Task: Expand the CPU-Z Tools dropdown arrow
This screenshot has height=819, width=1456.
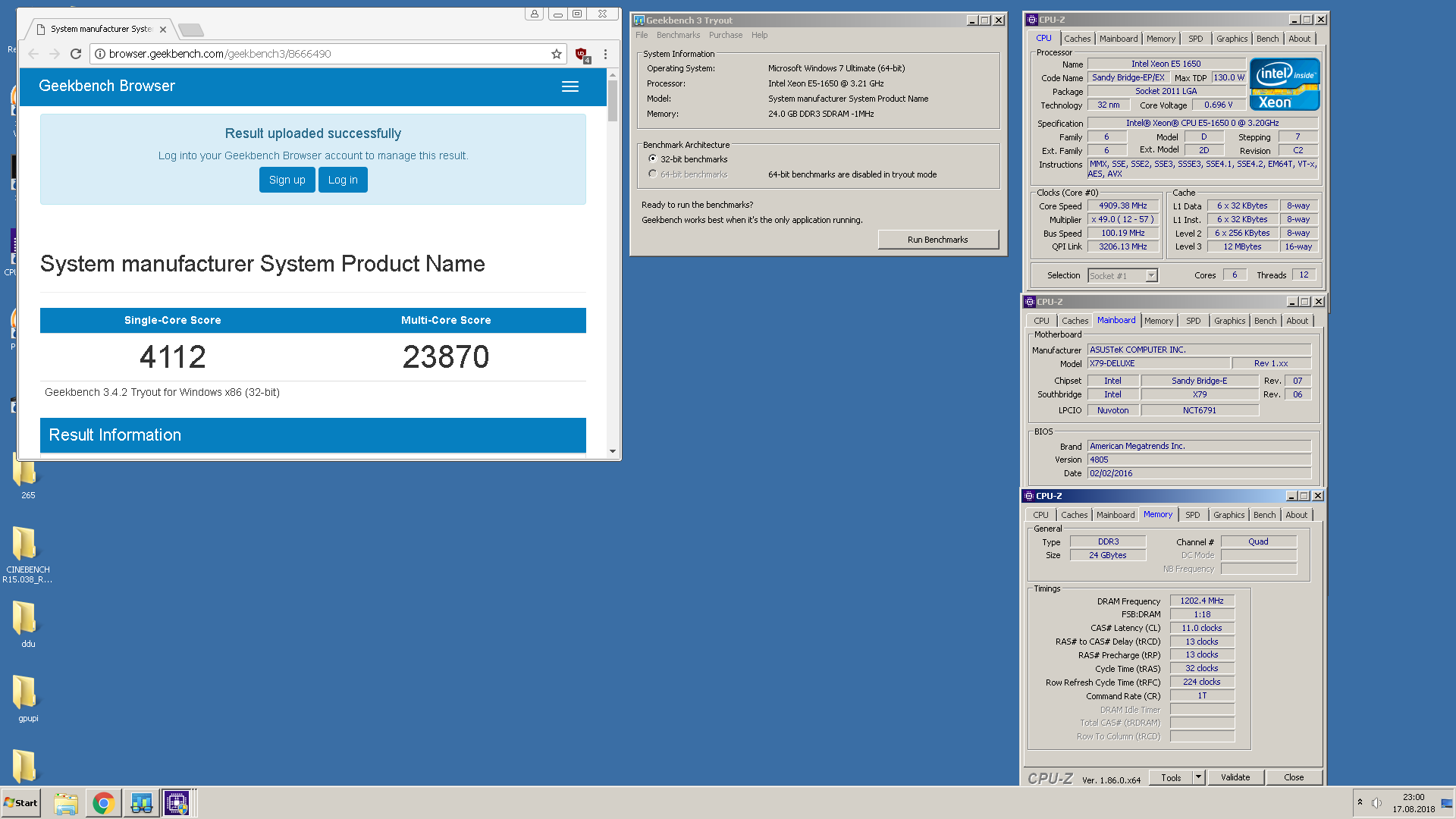Action: point(1198,777)
